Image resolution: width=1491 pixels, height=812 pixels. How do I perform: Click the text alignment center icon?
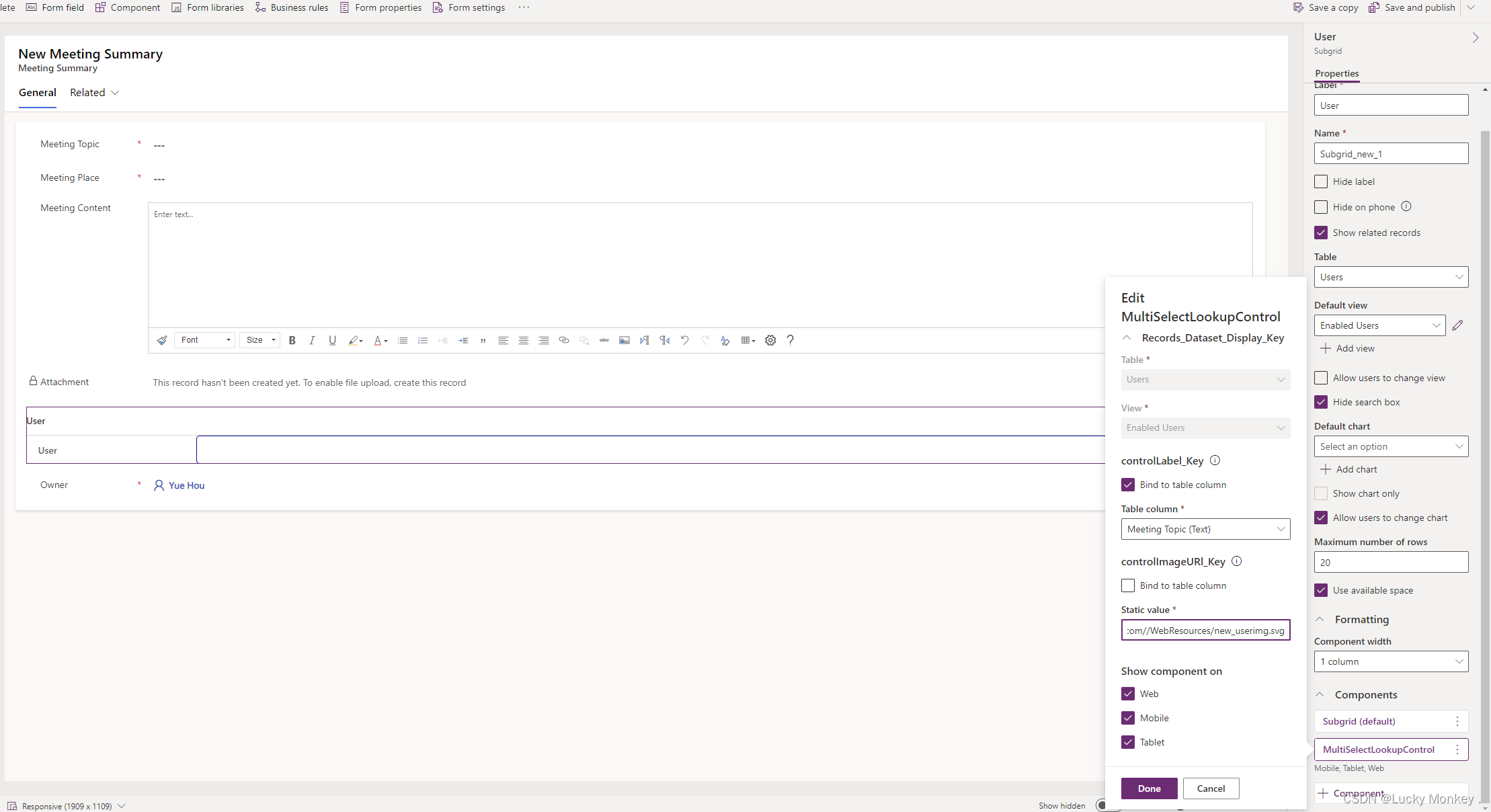524,340
